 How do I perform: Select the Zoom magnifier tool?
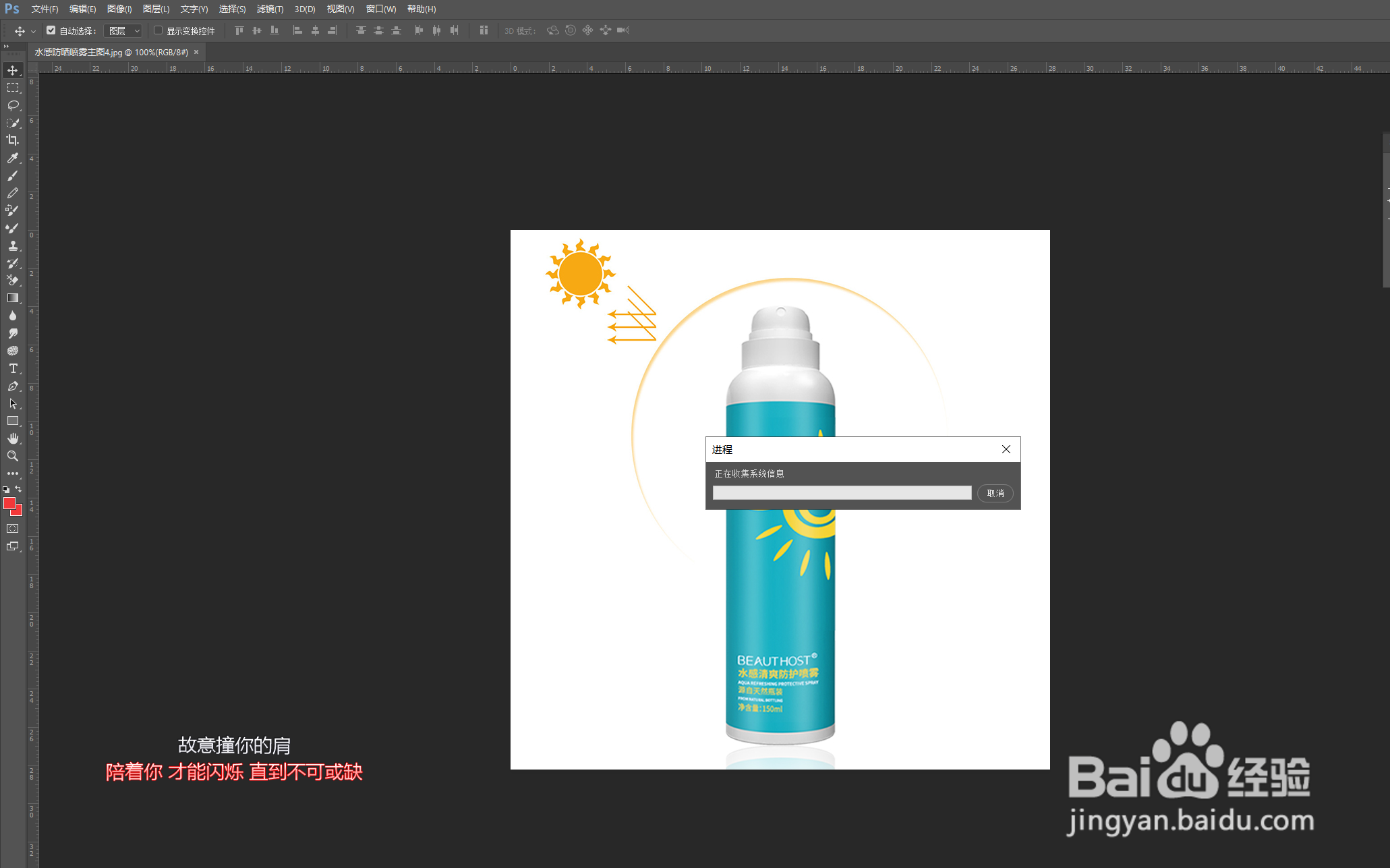coord(12,456)
